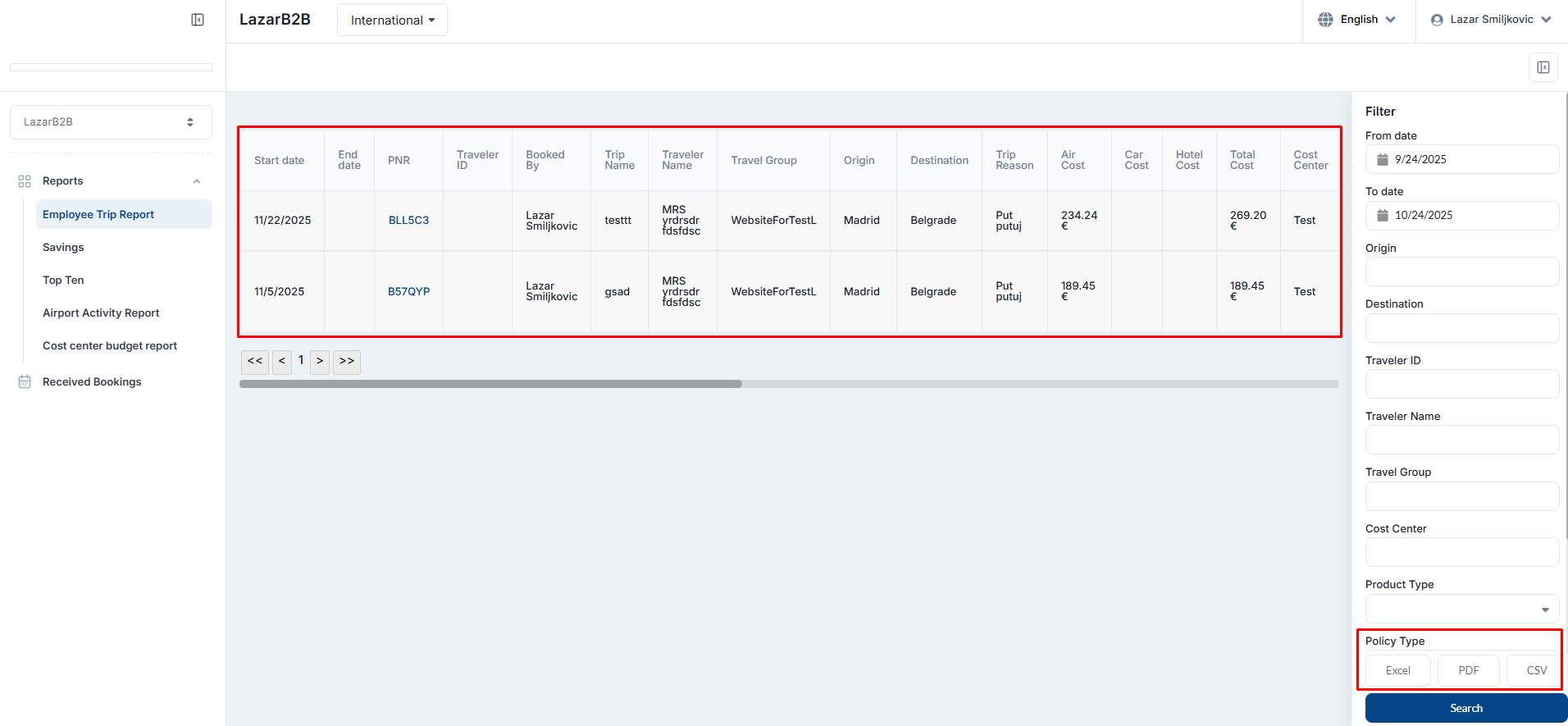Screen dimensions: 1568x726
Task: Focus the Origin filter field
Action: 1462,272
